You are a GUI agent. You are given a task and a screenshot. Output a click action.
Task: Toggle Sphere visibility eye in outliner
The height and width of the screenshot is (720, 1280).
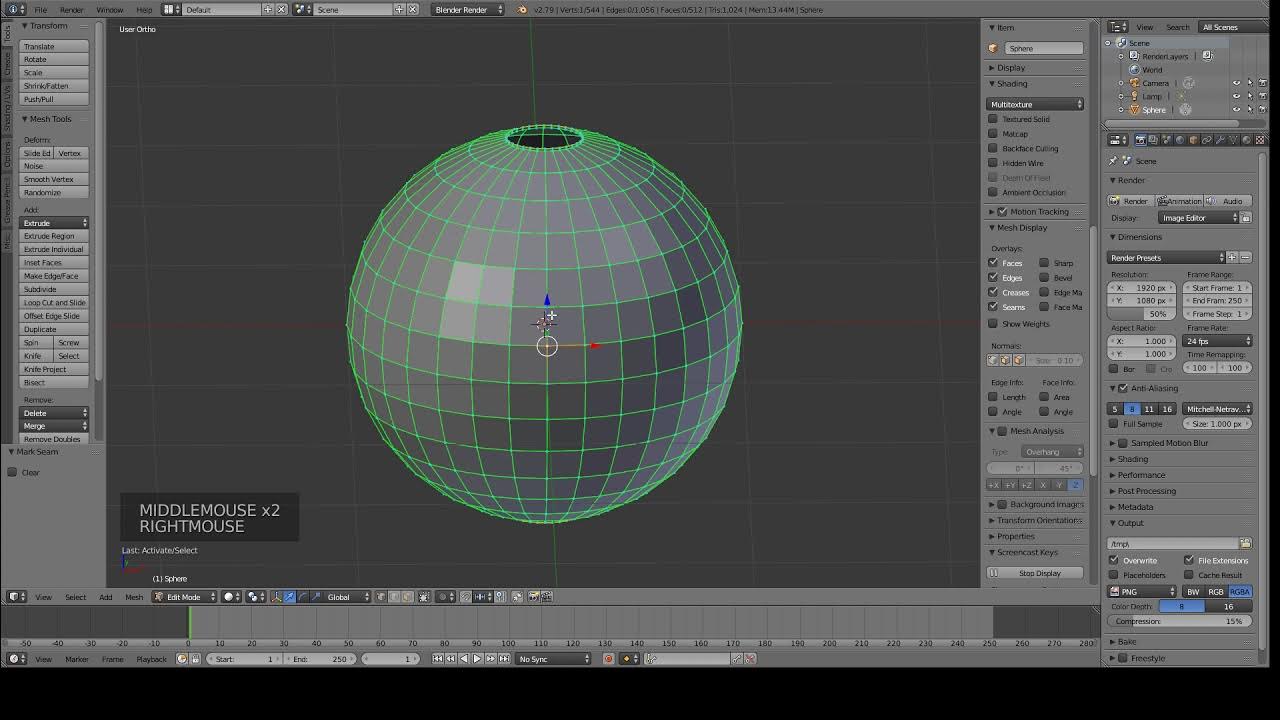click(1236, 109)
